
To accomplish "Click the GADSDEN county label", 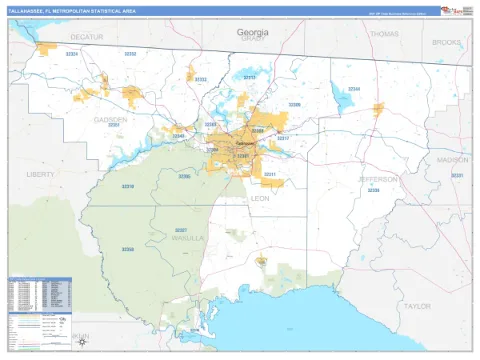I will pyautogui.click(x=110, y=119).
